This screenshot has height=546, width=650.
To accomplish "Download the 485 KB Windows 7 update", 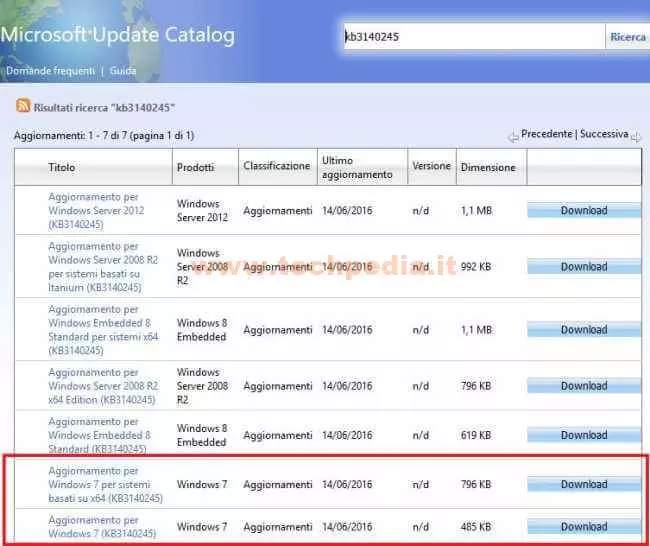I will point(584,527).
